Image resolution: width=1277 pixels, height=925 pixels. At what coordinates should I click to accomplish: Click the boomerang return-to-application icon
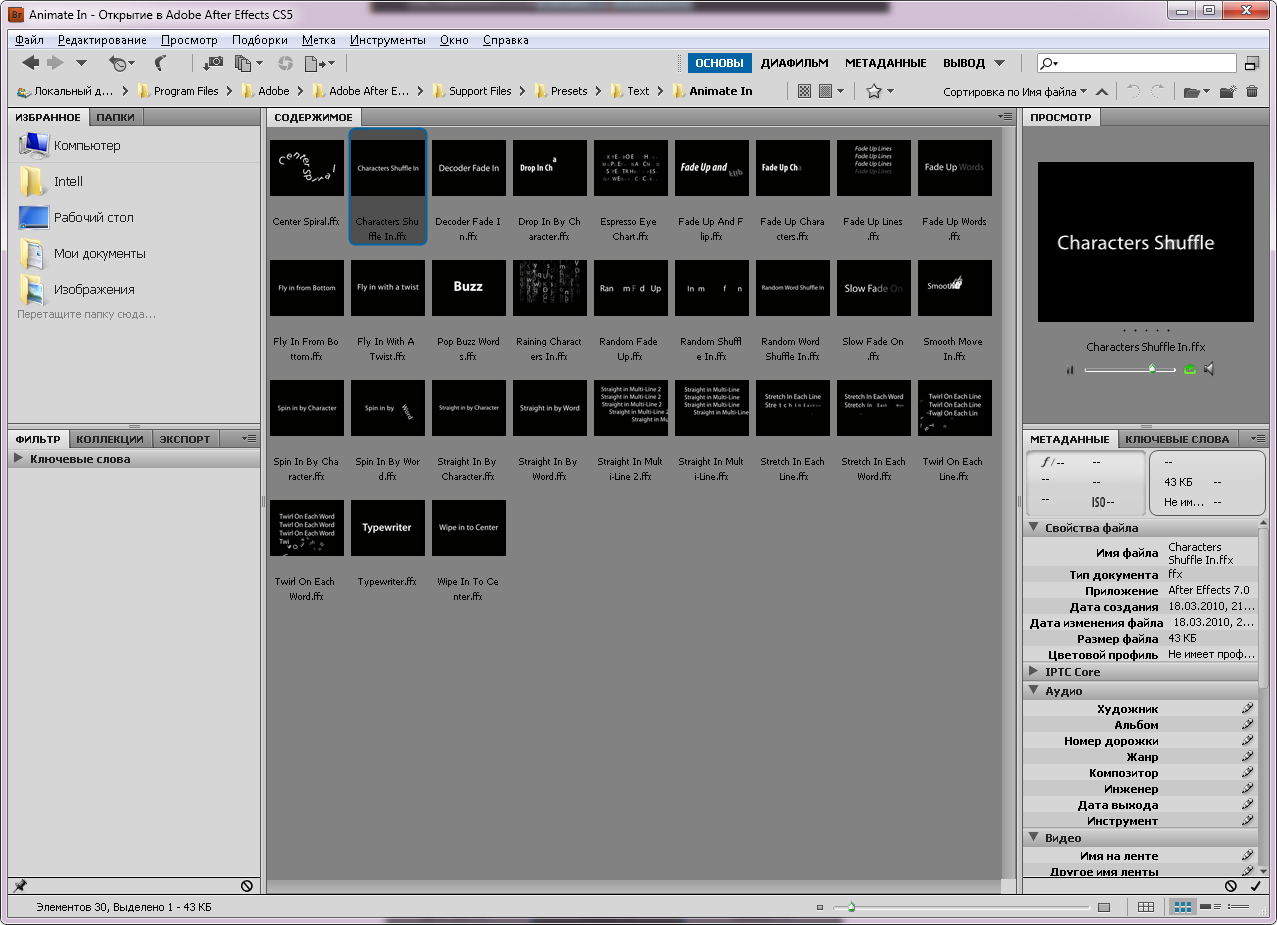pos(162,63)
